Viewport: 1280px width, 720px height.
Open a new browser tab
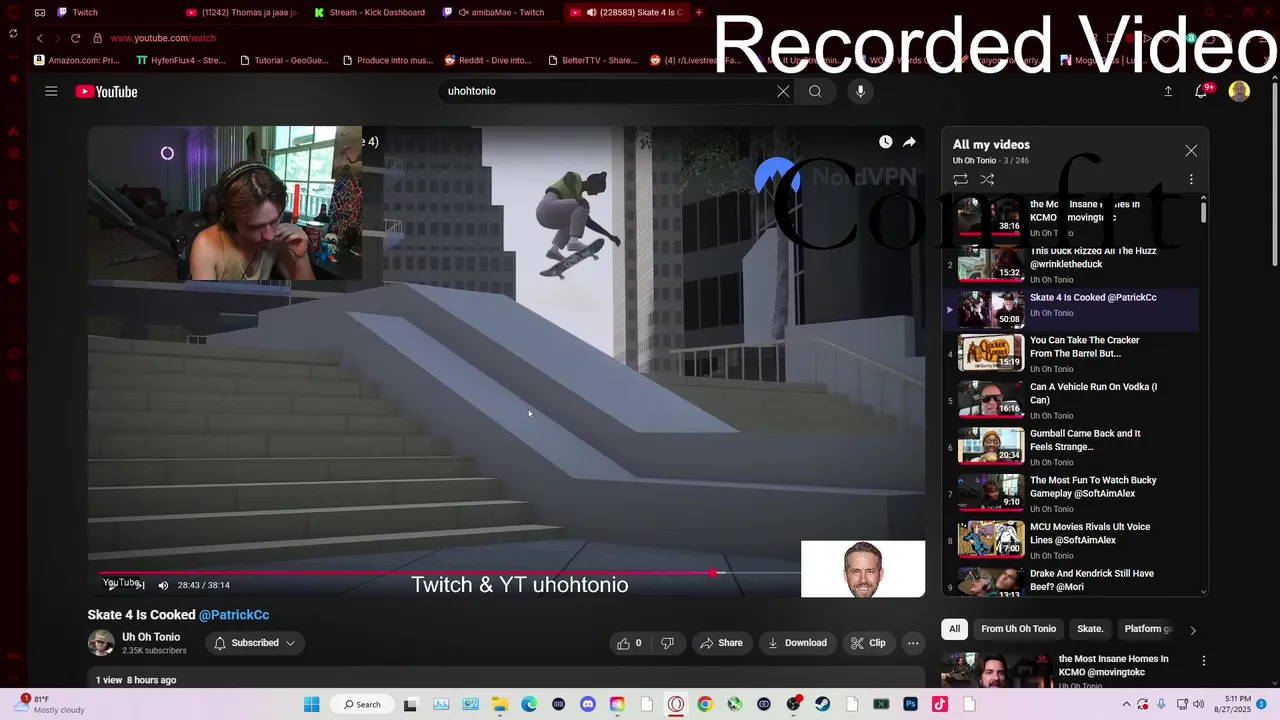coord(699,12)
